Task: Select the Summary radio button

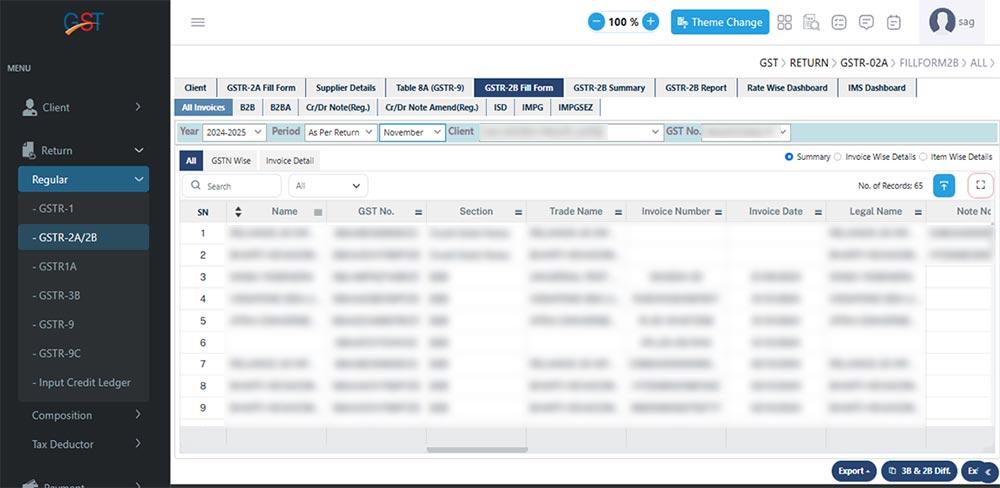Action: click(790, 157)
